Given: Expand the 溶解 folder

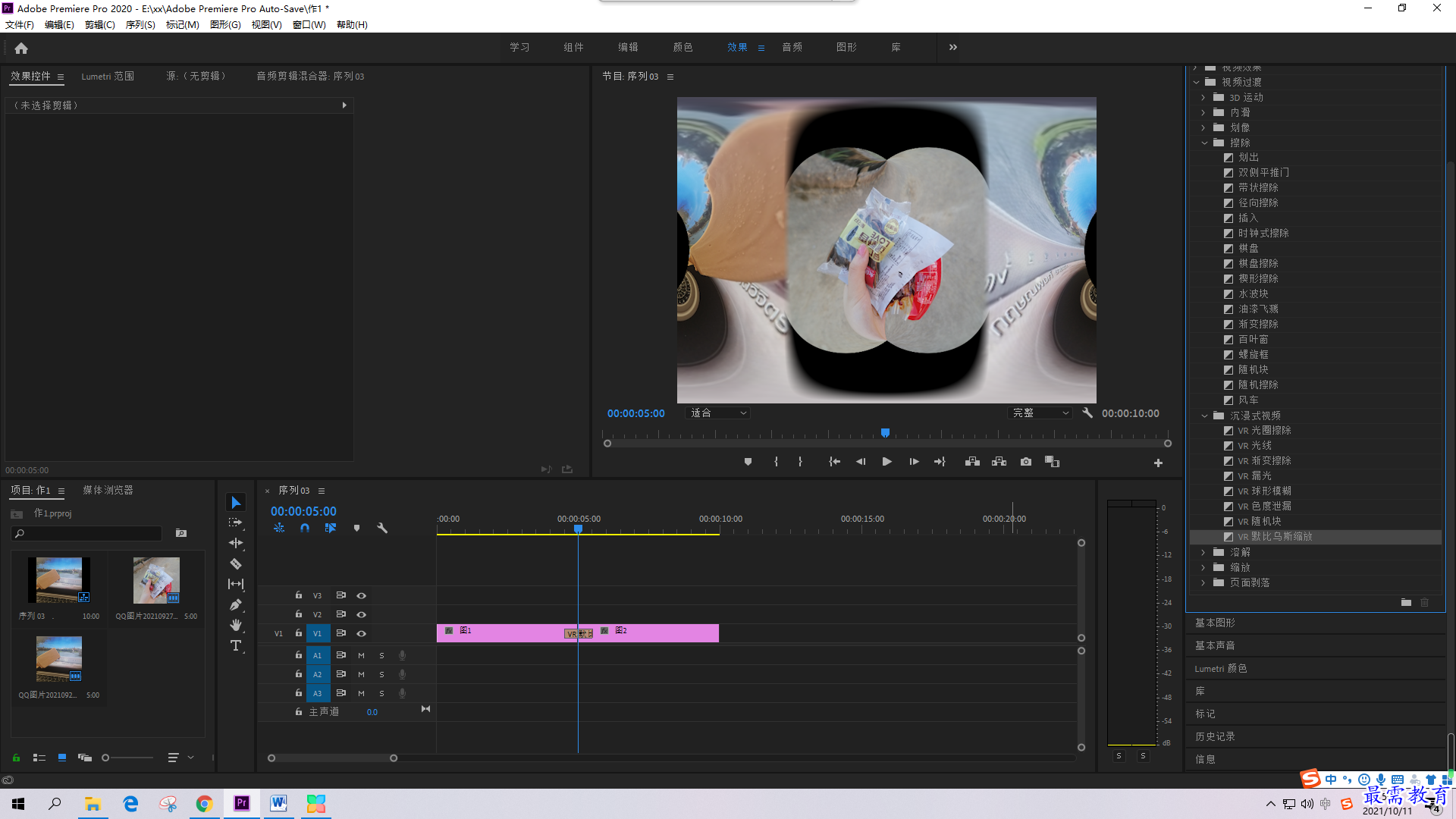Looking at the screenshot, I should (1203, 552).
